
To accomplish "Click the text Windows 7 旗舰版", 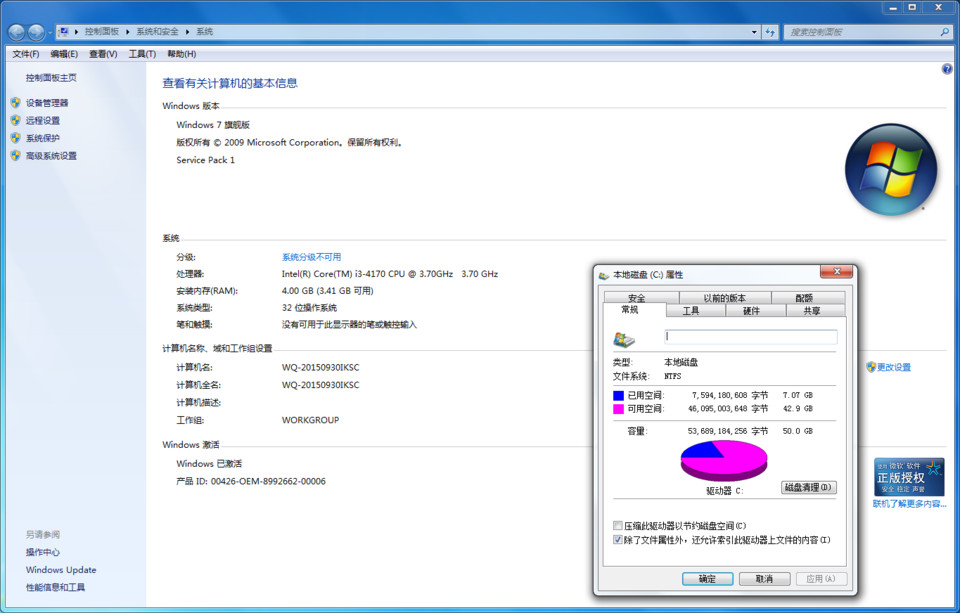I will click(x=213, y=124).
